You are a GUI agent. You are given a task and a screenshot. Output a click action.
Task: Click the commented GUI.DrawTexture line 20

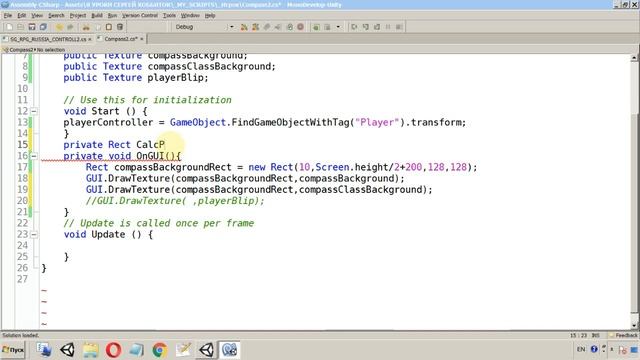pos(175,201)
